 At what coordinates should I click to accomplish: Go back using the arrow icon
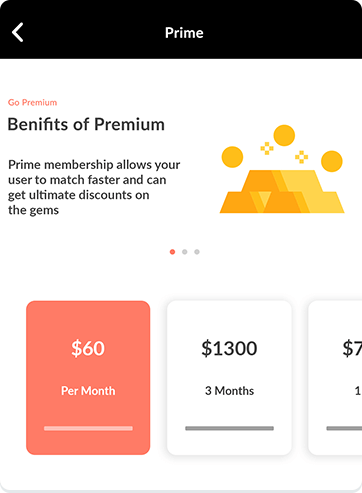tap(17, 32)
